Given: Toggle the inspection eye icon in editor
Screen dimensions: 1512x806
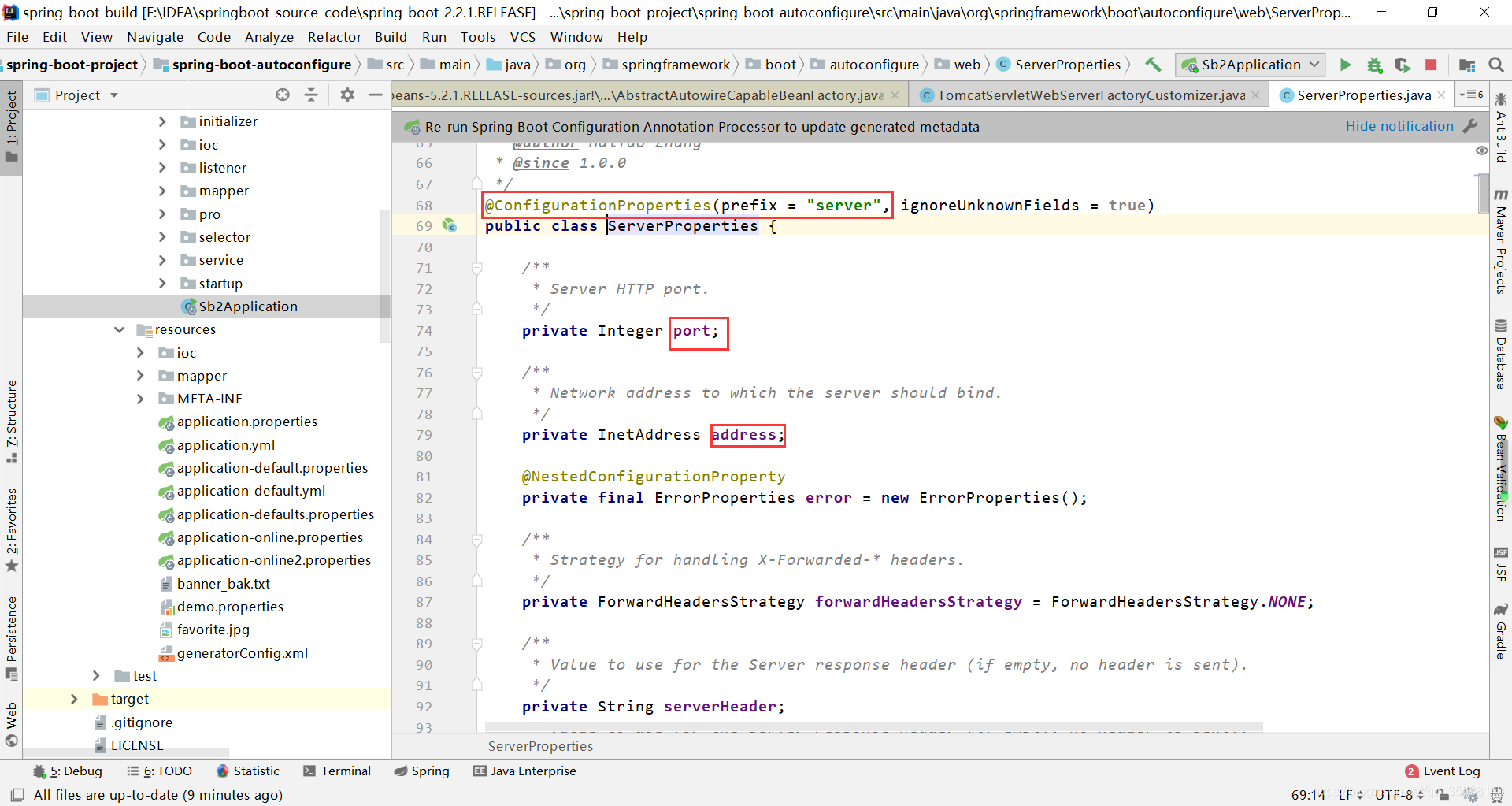Looking at the screenshot, I should click(1481, 150).
